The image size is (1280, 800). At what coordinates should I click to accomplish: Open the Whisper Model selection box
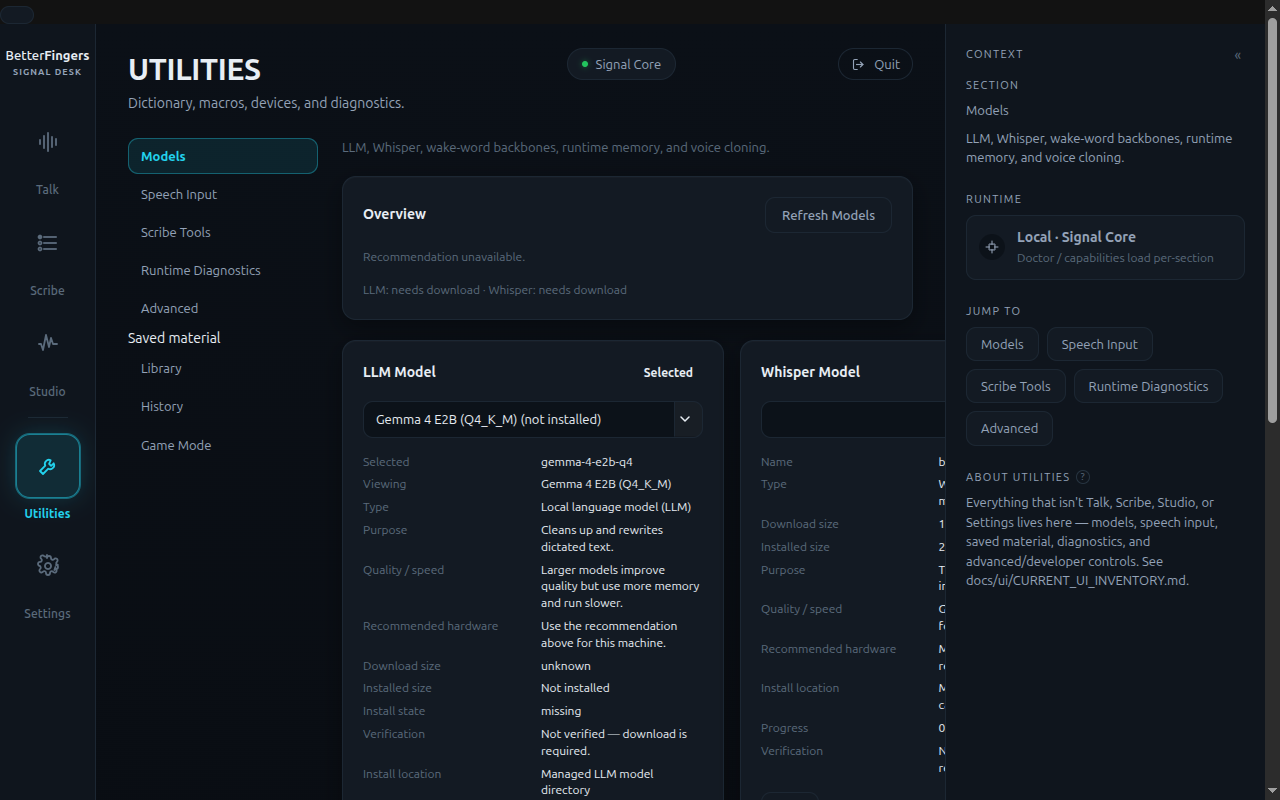[853, 419]
